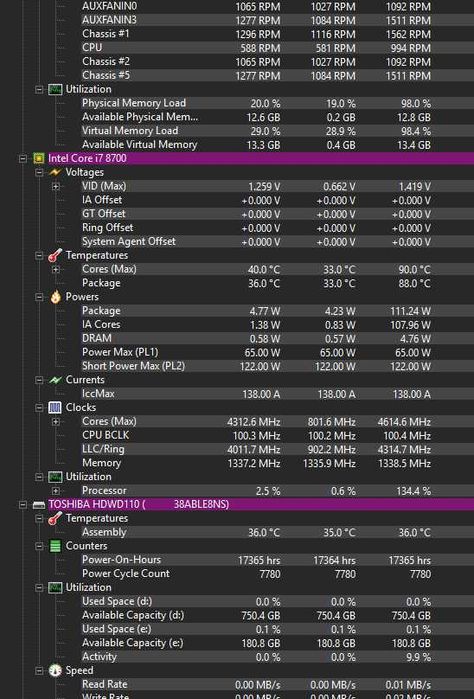
Task: Select the CPU fan row showing 588 RPM
Action: point(277,48)
